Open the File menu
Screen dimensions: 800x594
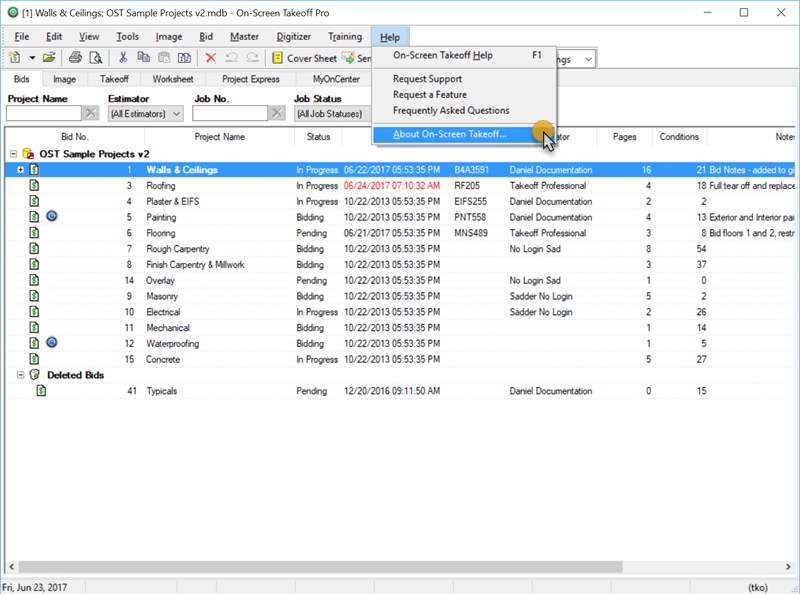point(21,37)
